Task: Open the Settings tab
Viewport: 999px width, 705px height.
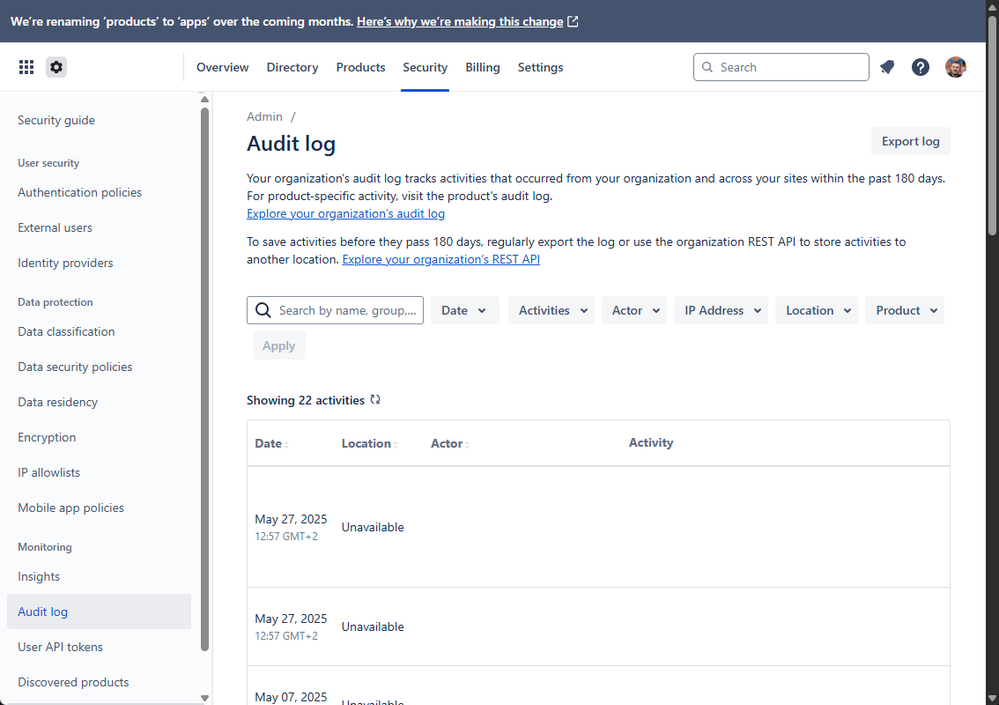Action: tap(540, 68)
